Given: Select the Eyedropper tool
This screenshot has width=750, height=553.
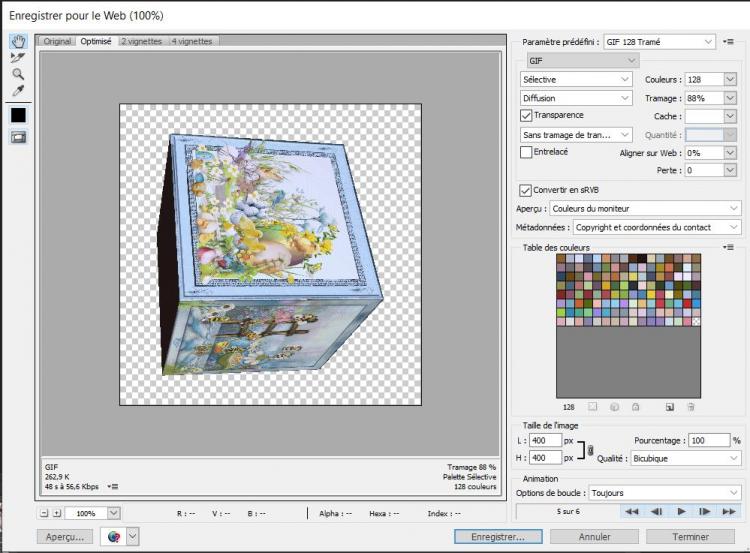Looking at the screenshot, I should pos(18,91).
